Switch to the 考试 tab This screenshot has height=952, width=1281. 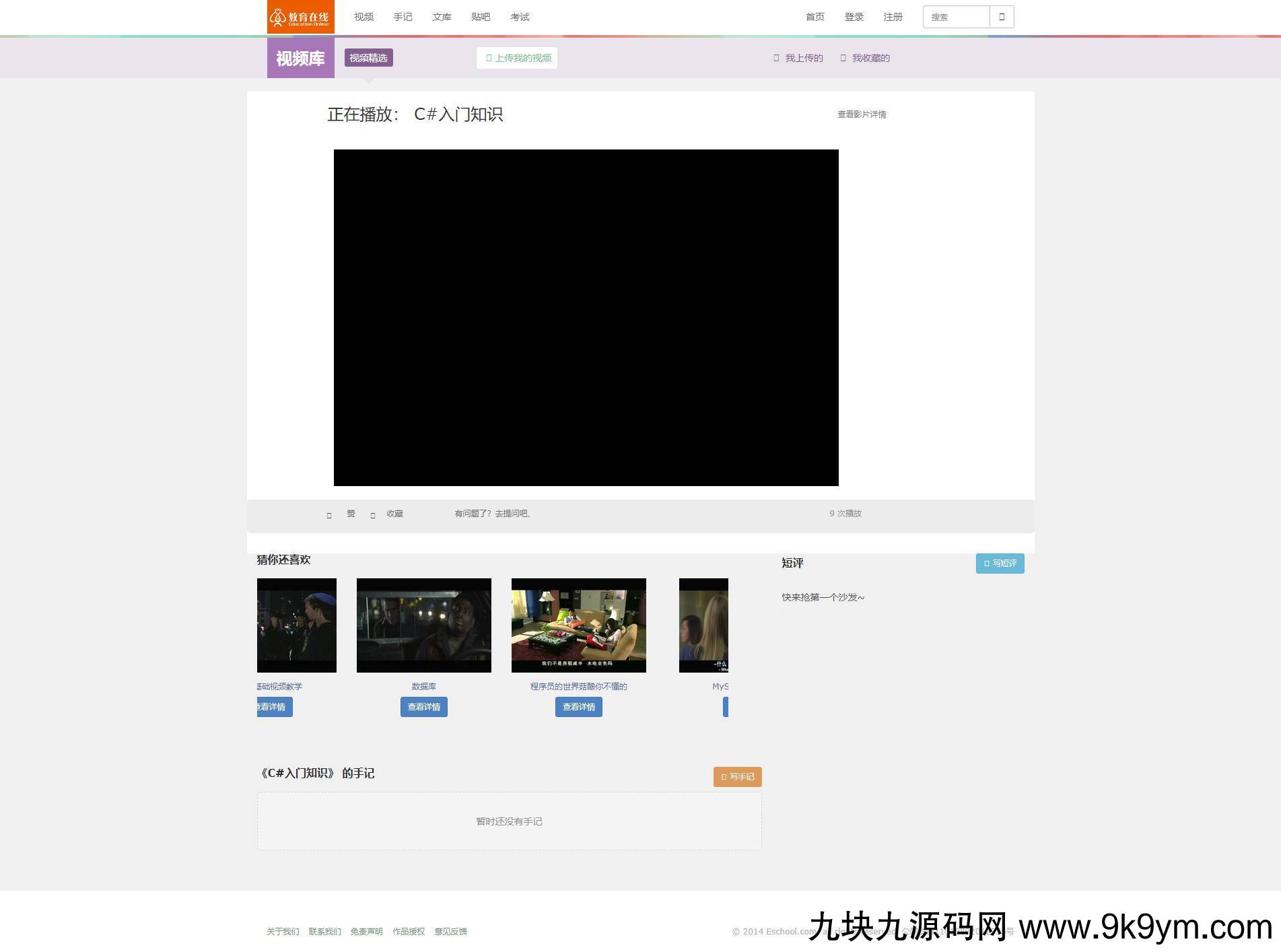tap(519, 17)
